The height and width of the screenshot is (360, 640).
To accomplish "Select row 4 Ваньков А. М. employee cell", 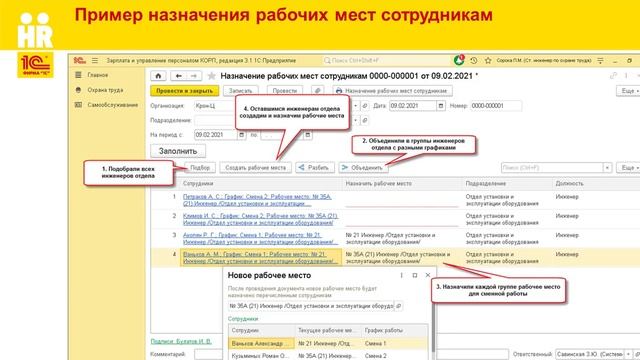I will tap(261, 258).
